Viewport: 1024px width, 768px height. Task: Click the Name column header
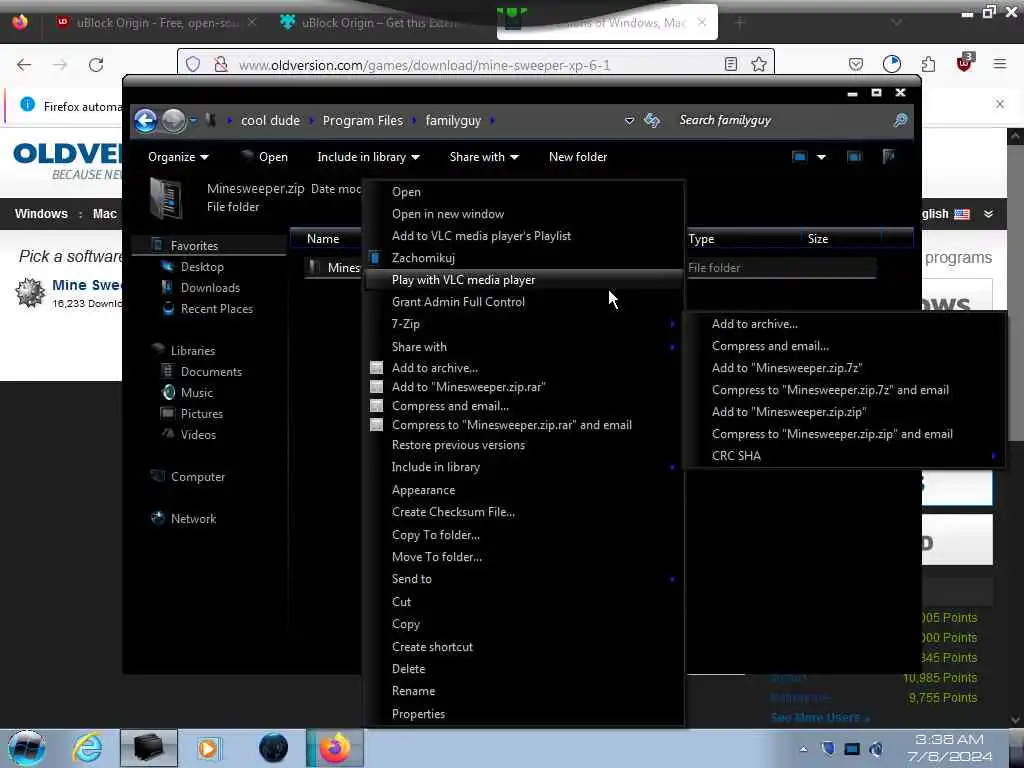pos(323,239)
